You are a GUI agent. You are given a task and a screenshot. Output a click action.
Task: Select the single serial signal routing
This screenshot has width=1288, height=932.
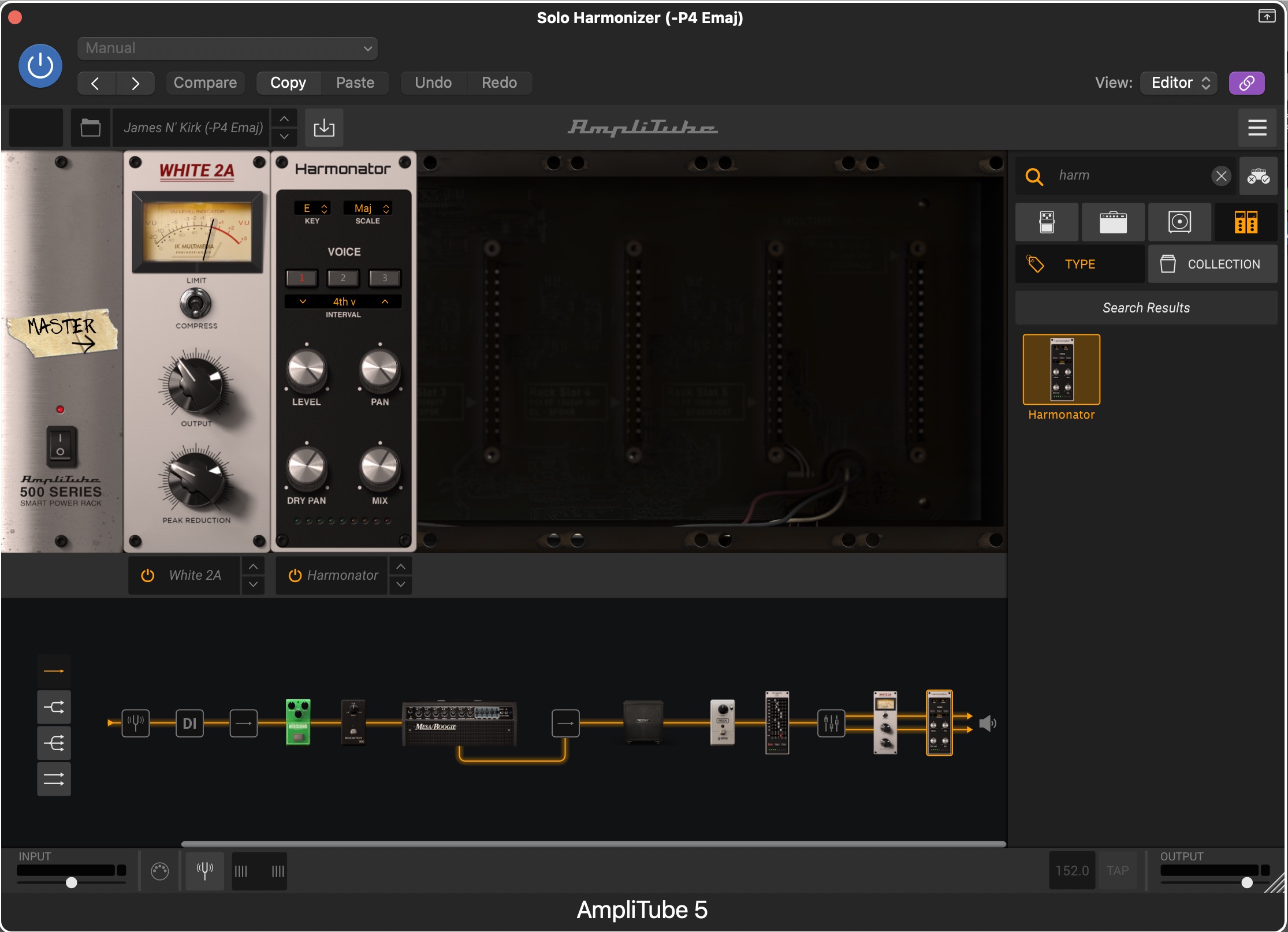tap(54, 671)
